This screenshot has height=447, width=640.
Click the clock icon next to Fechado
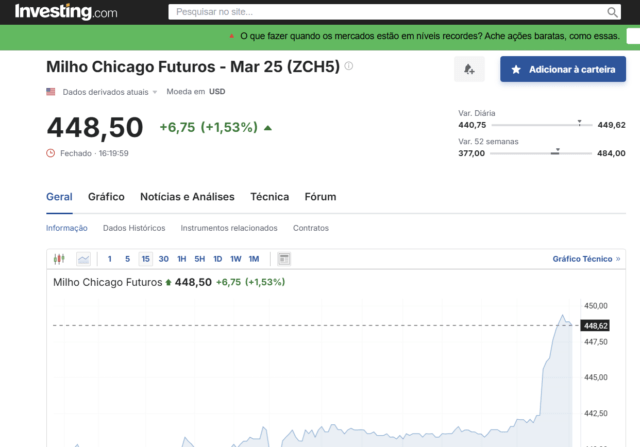pos(51,153)
